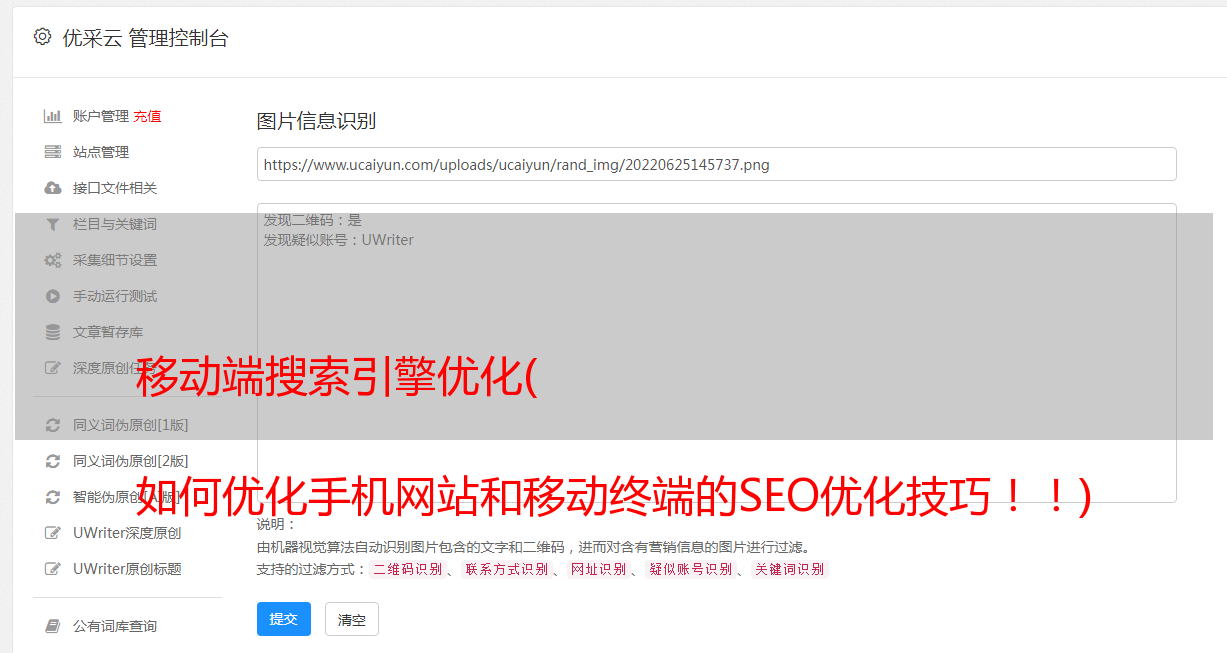This screenshot has width=1227, height=653.
Task: Click the refresh icon for 同义词伪原创[1版]
Action: [x=53, y=425]
